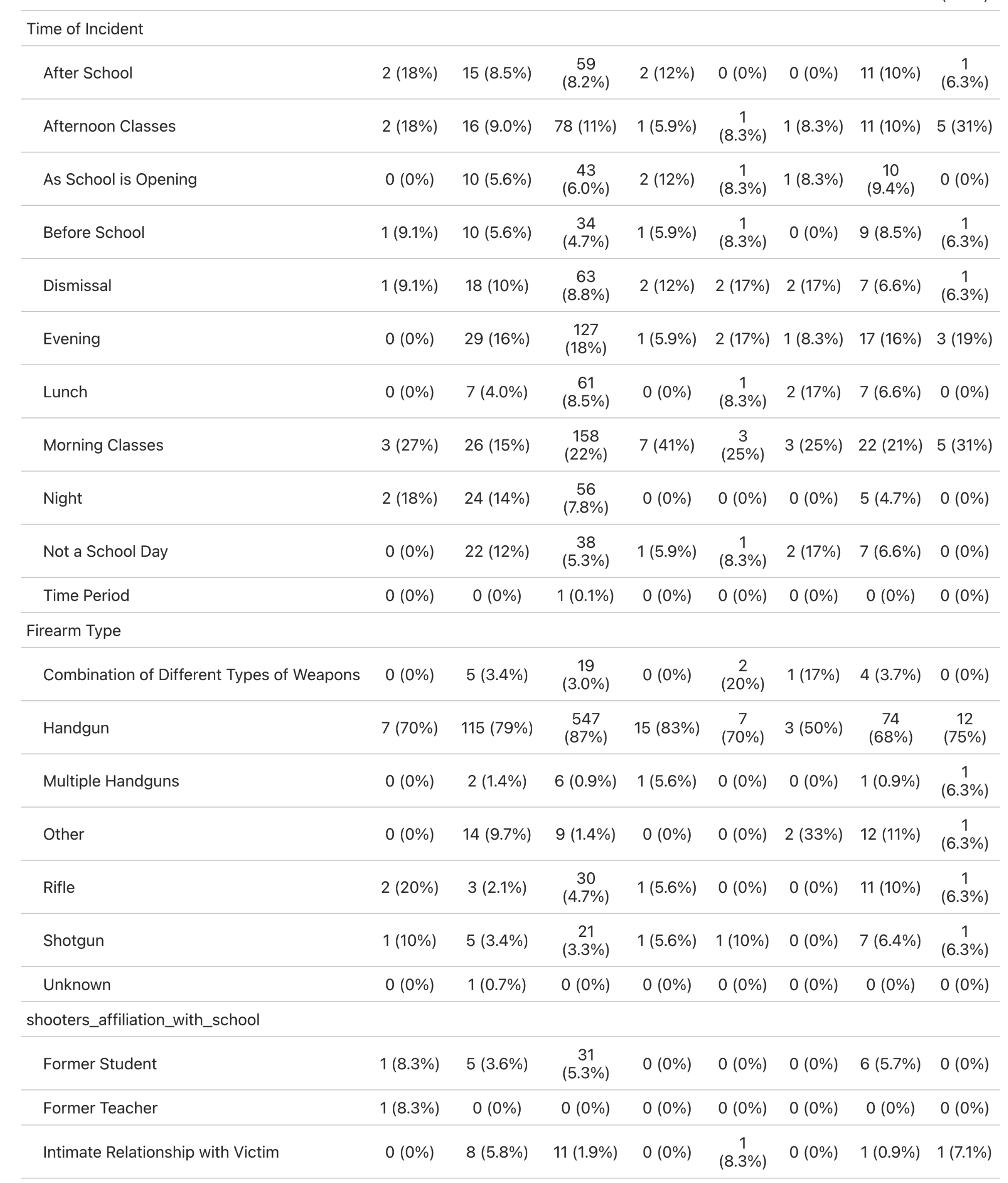Select the After School row label
Viewport: 1008px width, 1183px height.
[x=87, y=73]
